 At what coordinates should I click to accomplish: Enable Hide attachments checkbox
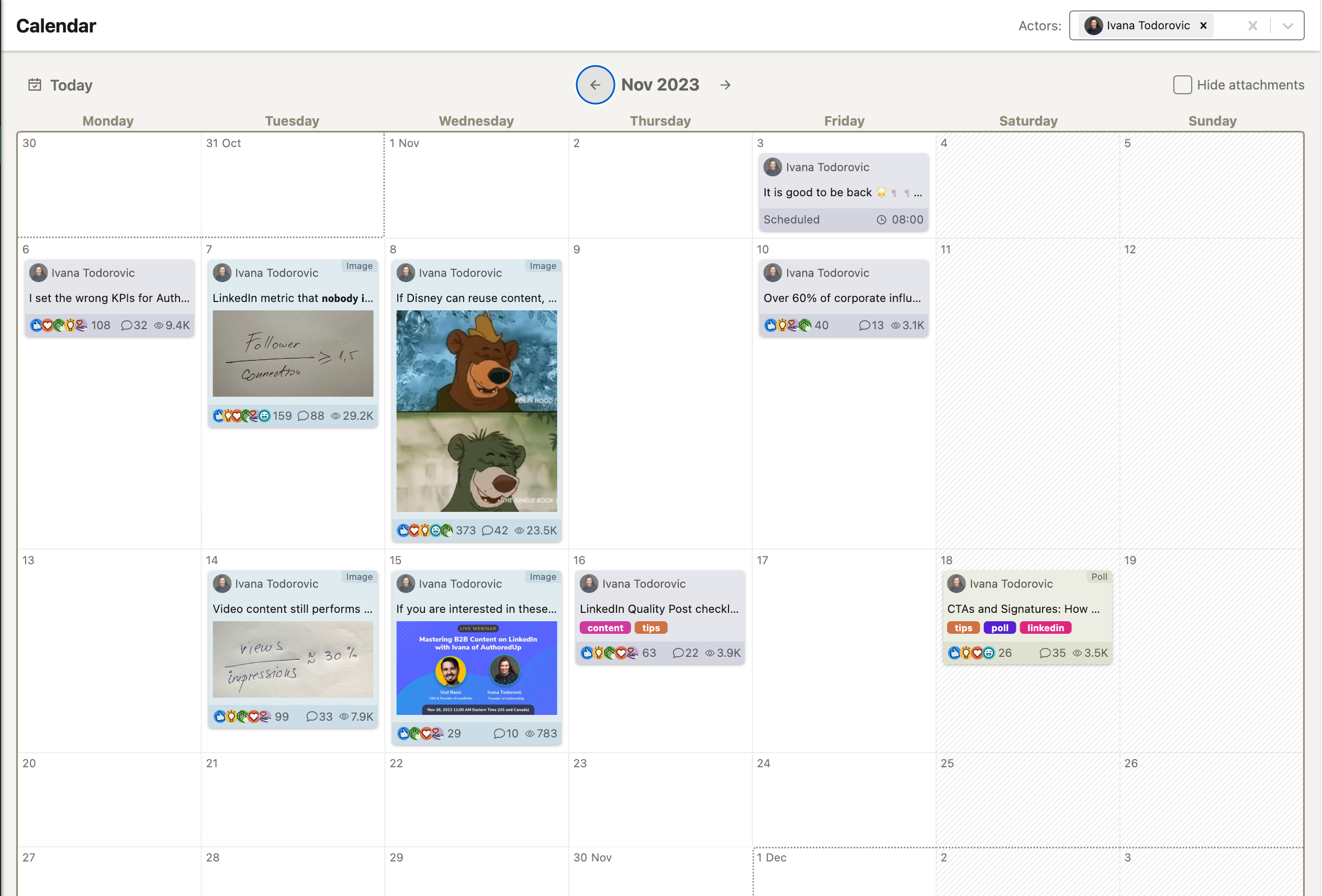tap(1183, 85)
